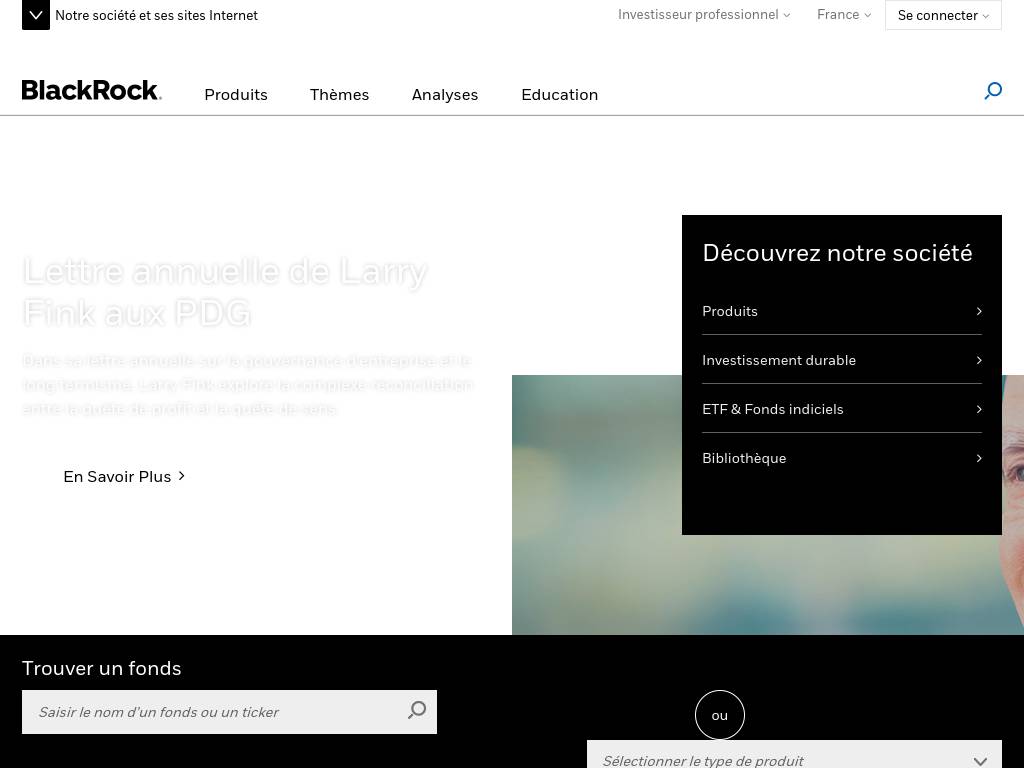Image resolution: width=1024 pixels, height=768 pixels.
Task: Click the 'ou' circle badge
Action: 720,715
